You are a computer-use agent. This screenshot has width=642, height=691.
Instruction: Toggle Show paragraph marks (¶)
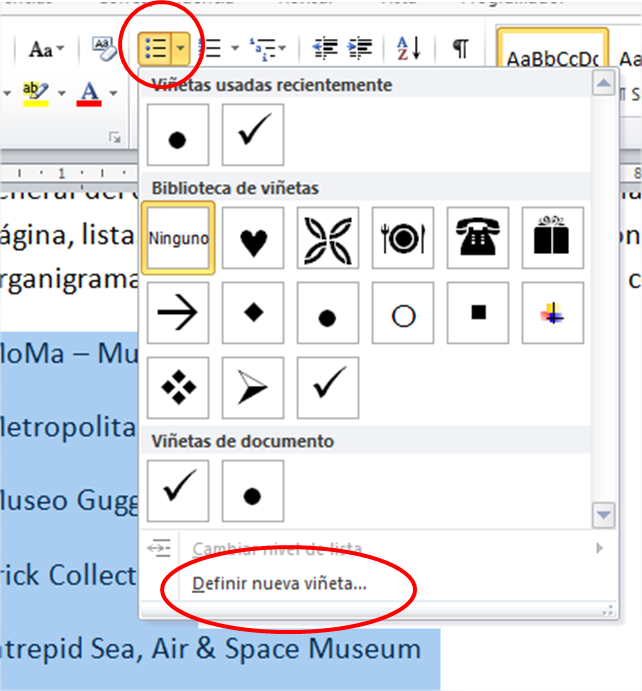coord(460,47)
